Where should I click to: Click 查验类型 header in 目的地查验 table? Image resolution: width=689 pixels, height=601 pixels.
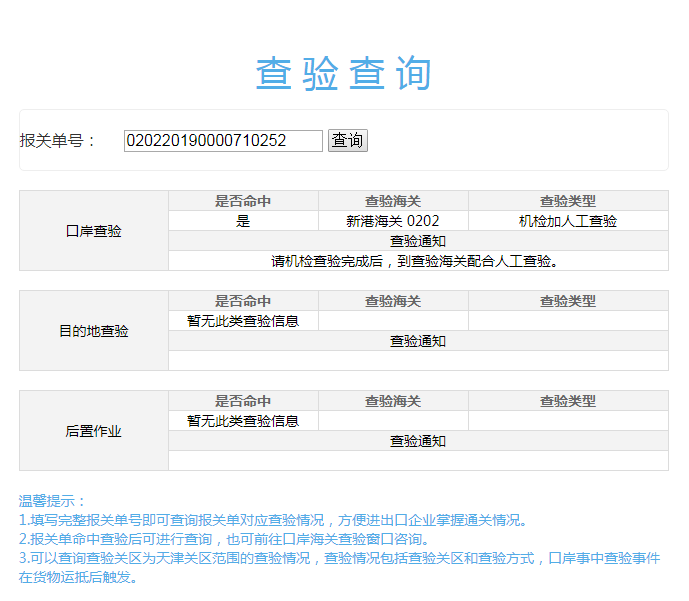(x=568, y=301)
